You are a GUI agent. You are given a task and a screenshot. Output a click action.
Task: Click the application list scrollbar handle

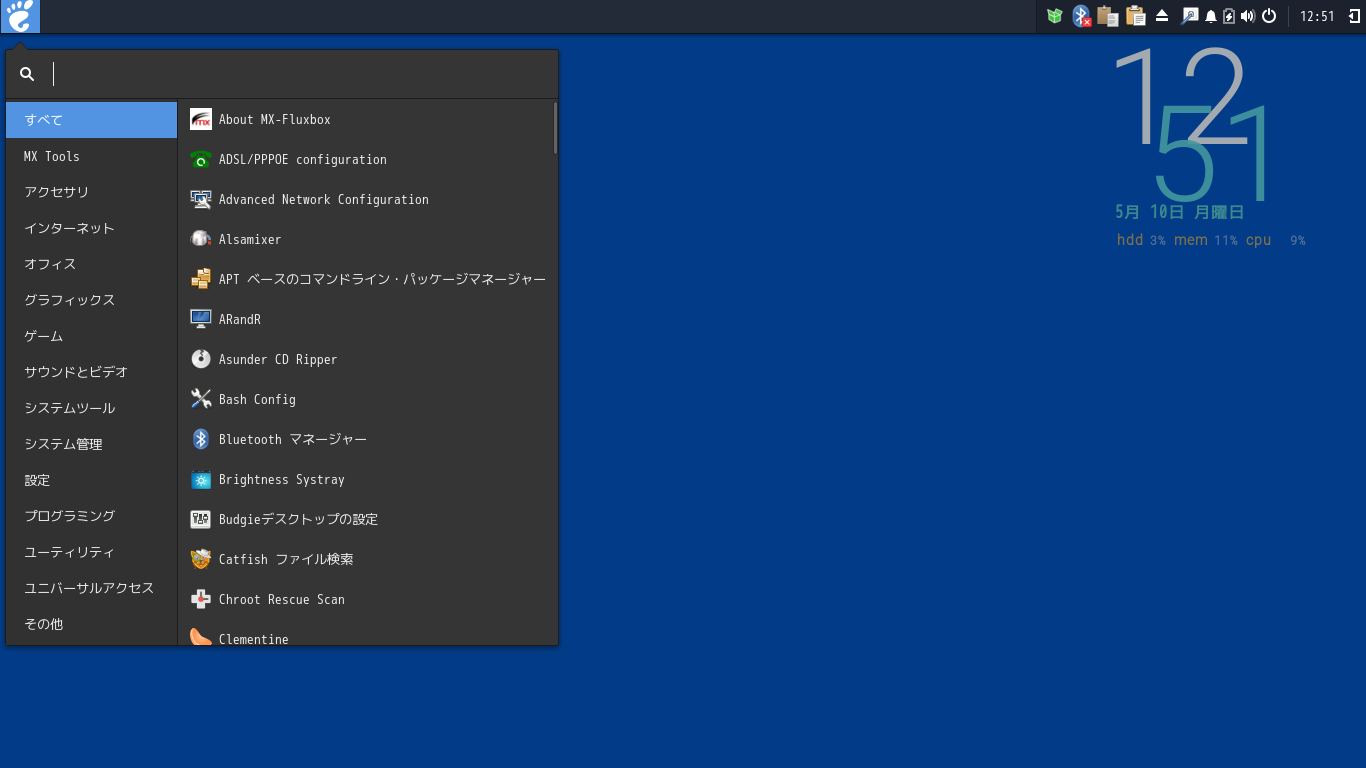555,128
